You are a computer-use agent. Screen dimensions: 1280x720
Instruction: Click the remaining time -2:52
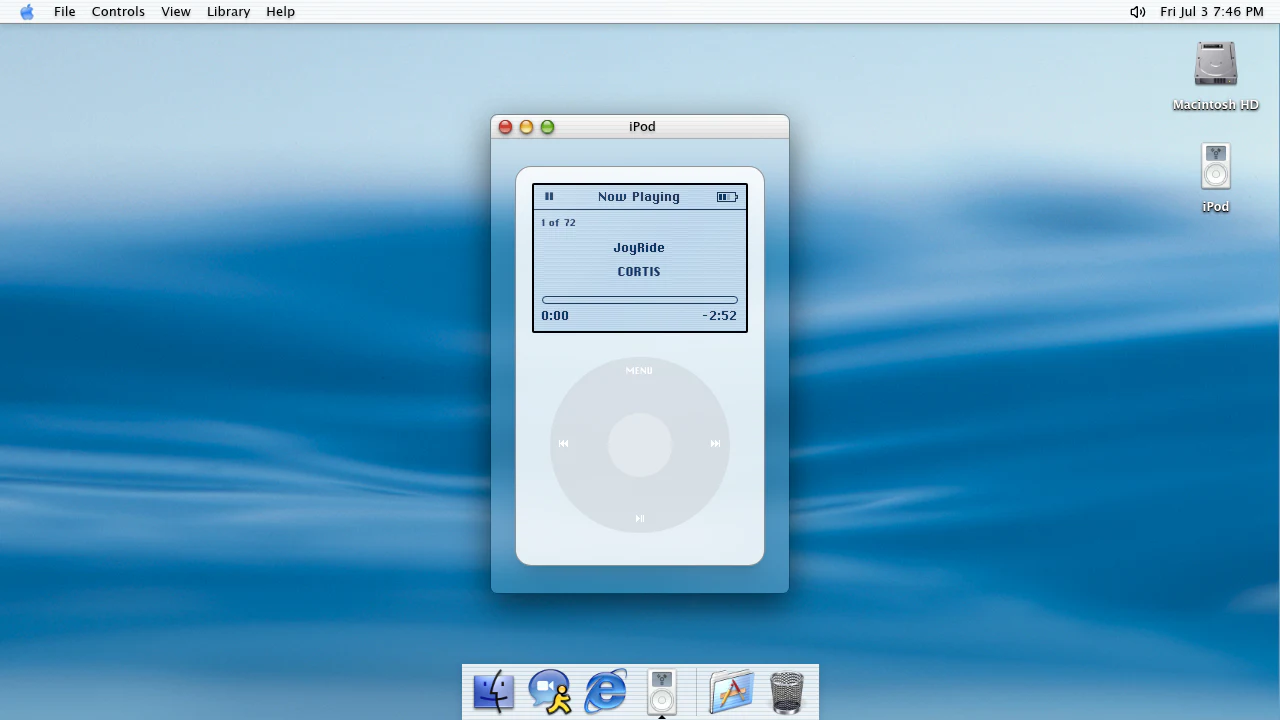tap(720, 316)
